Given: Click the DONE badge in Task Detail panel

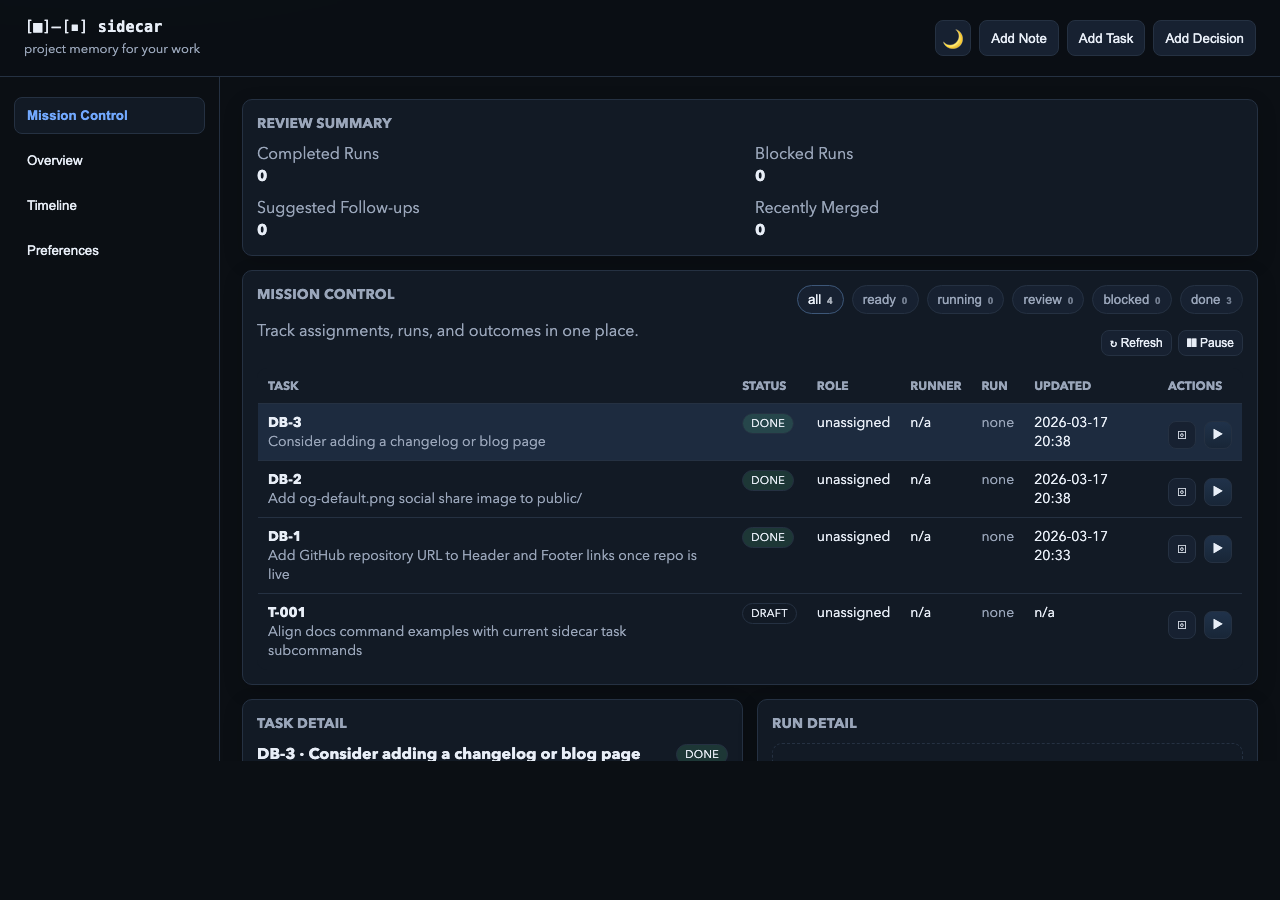Looking at the screenshot, I should point(702,753).
